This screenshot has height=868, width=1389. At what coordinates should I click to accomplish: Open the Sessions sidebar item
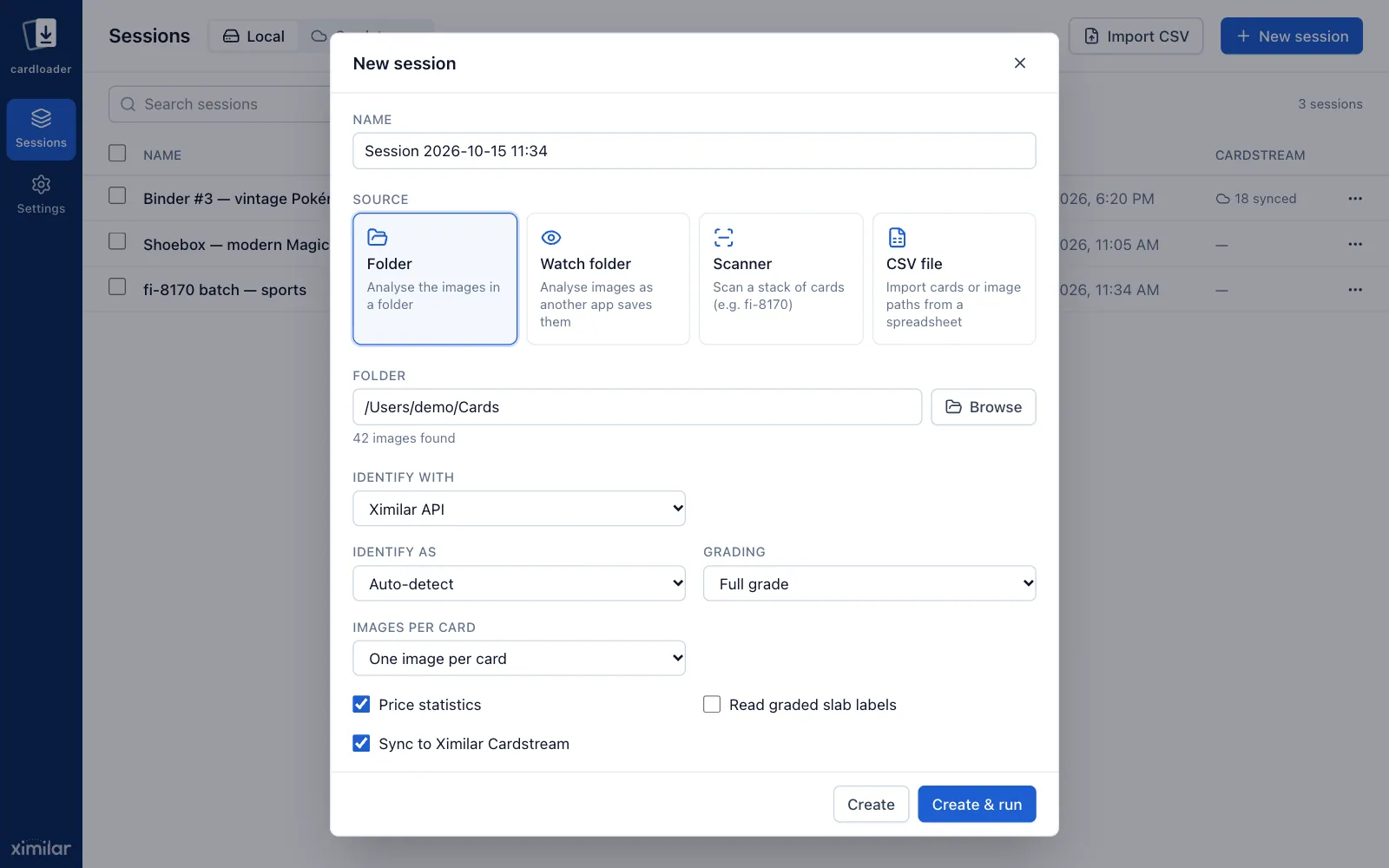pos(41,129)
